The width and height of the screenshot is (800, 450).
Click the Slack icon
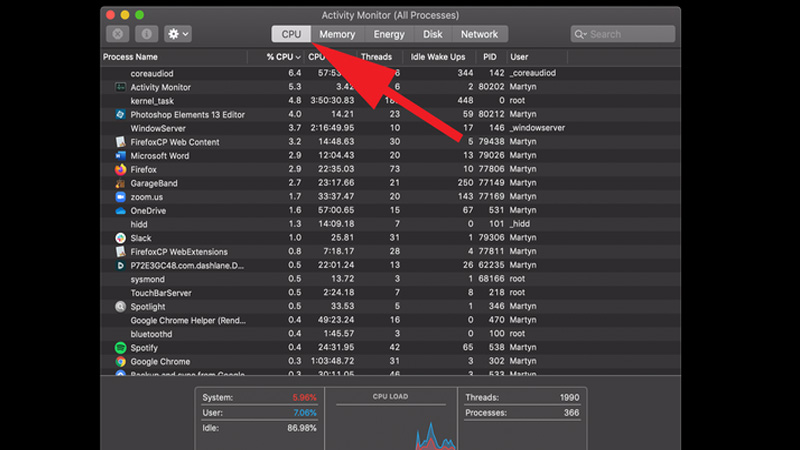click(x=120, y=238)
